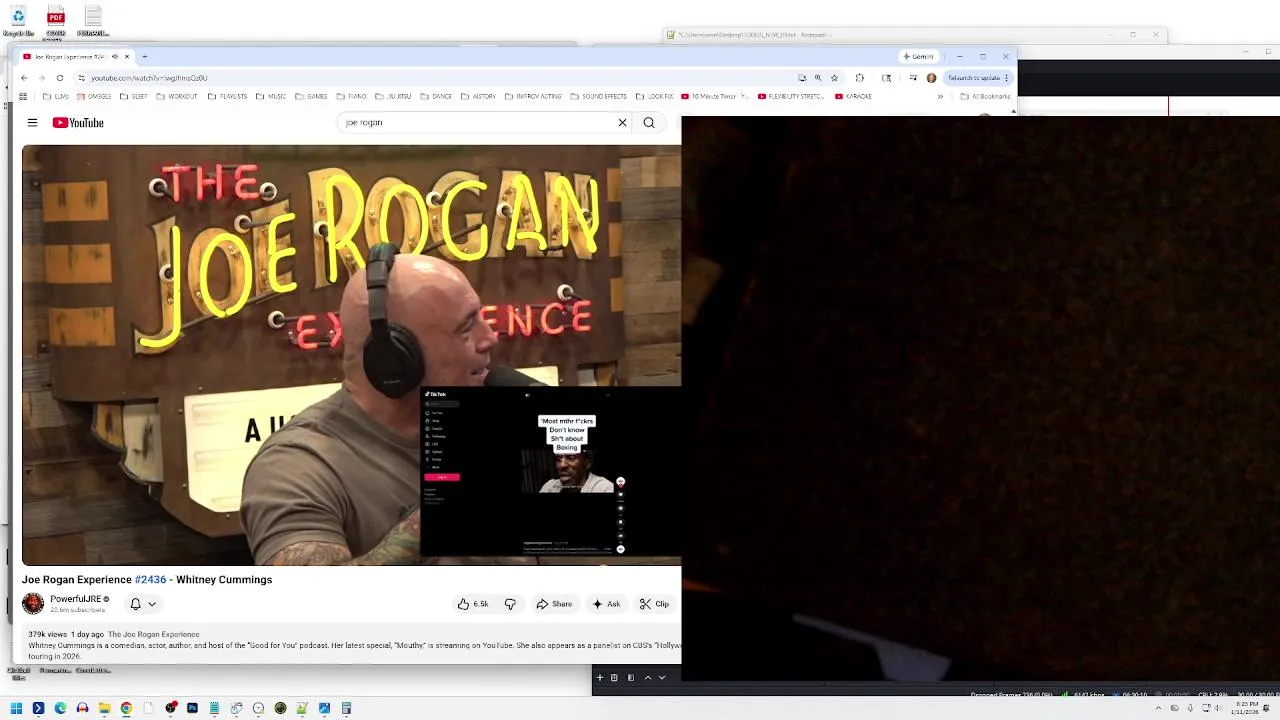Open PowerfulJRE channel avatar
The height and width of the screenshot is (720, 1280).
(x=33, y=603)
